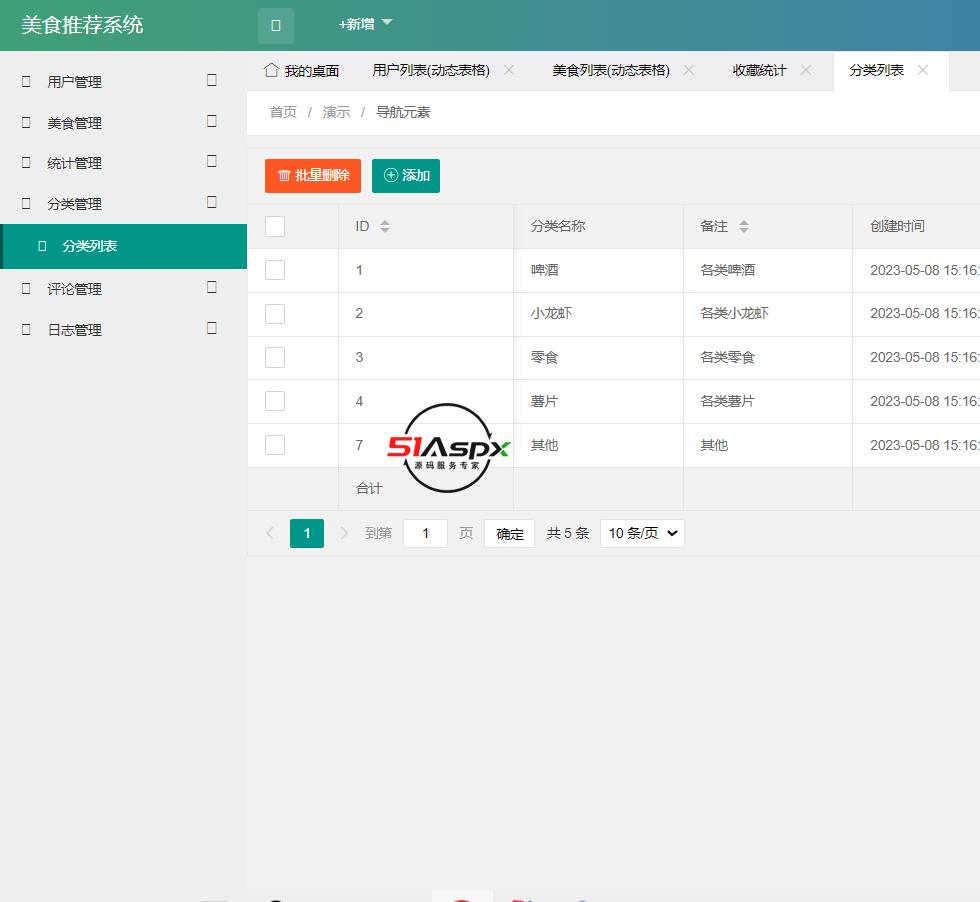This screenshot has width=980, height=902.
Task: Click the trash icon on 批量删除 button
Action: (284, 175)
